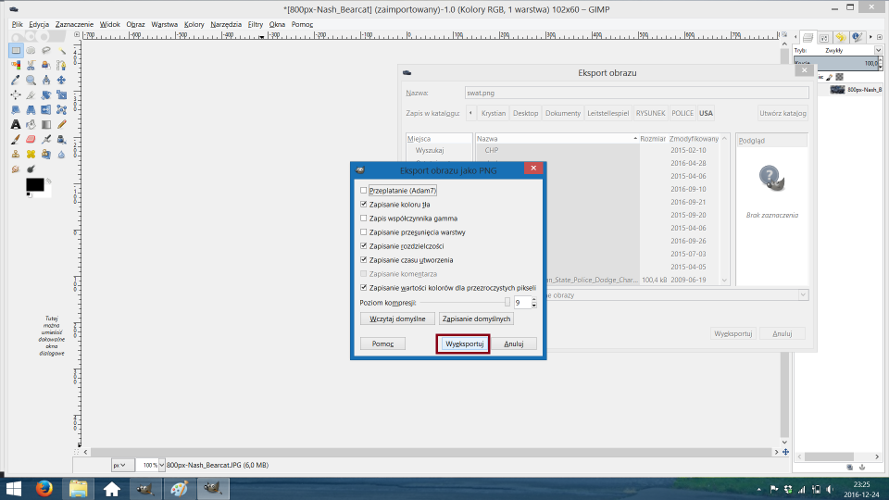Open the Filtry menu
889x500 pixels.
coord(255,24)
